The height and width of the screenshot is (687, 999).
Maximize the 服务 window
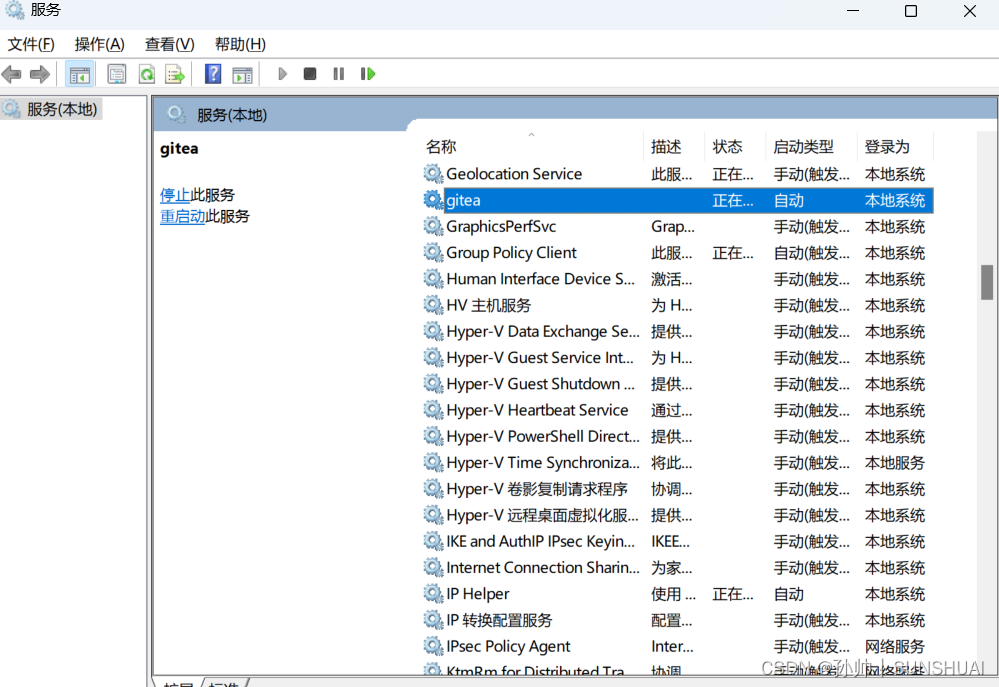click(x=911, y=11)
